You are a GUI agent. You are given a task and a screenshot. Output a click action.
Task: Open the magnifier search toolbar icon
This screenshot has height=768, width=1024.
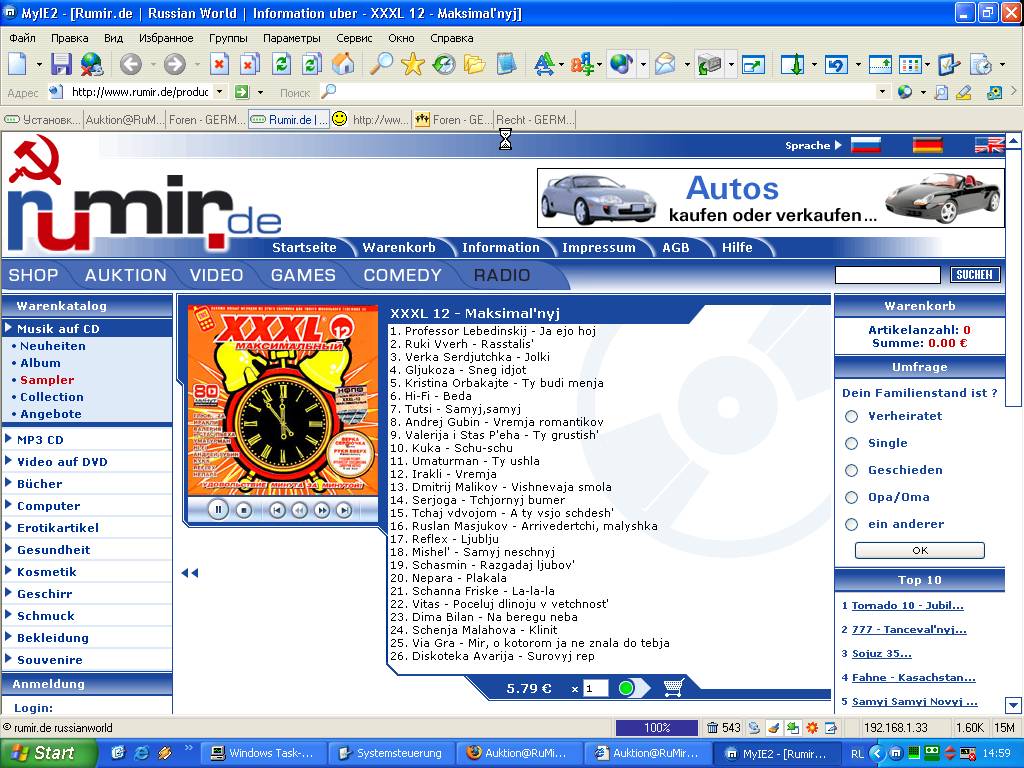381,64
